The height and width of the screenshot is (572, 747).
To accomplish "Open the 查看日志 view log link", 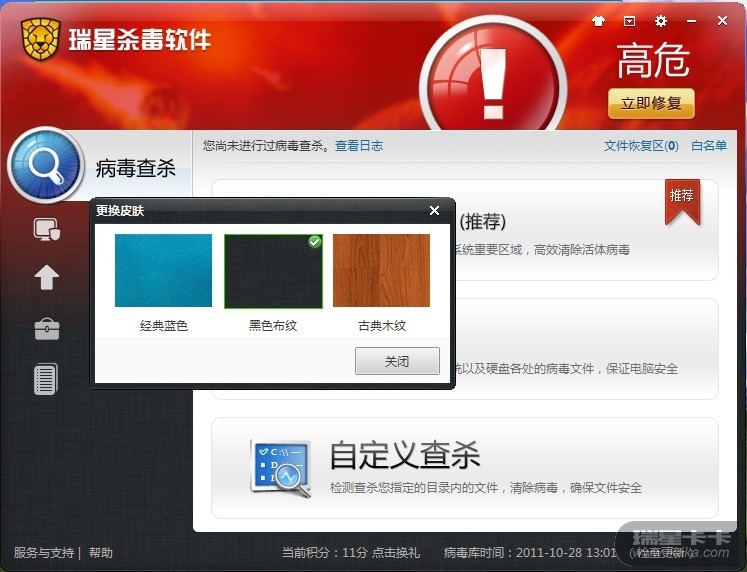I will tap(359, 146).
